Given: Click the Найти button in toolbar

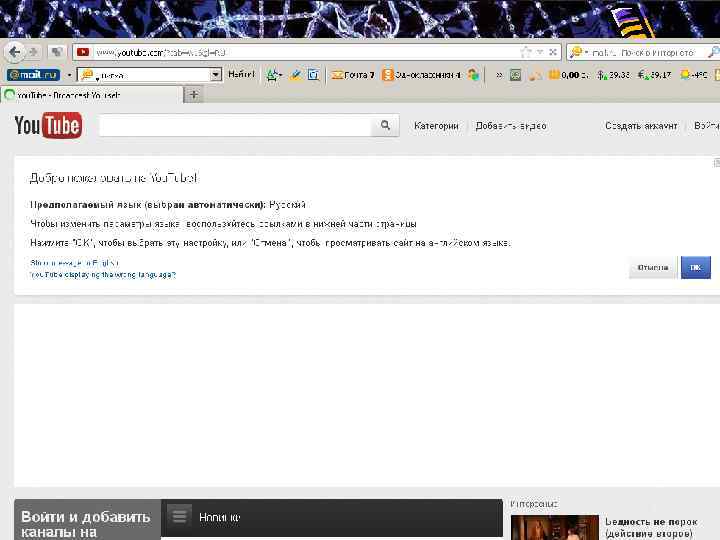Looking at the screenshot, I should click(241, 74).
